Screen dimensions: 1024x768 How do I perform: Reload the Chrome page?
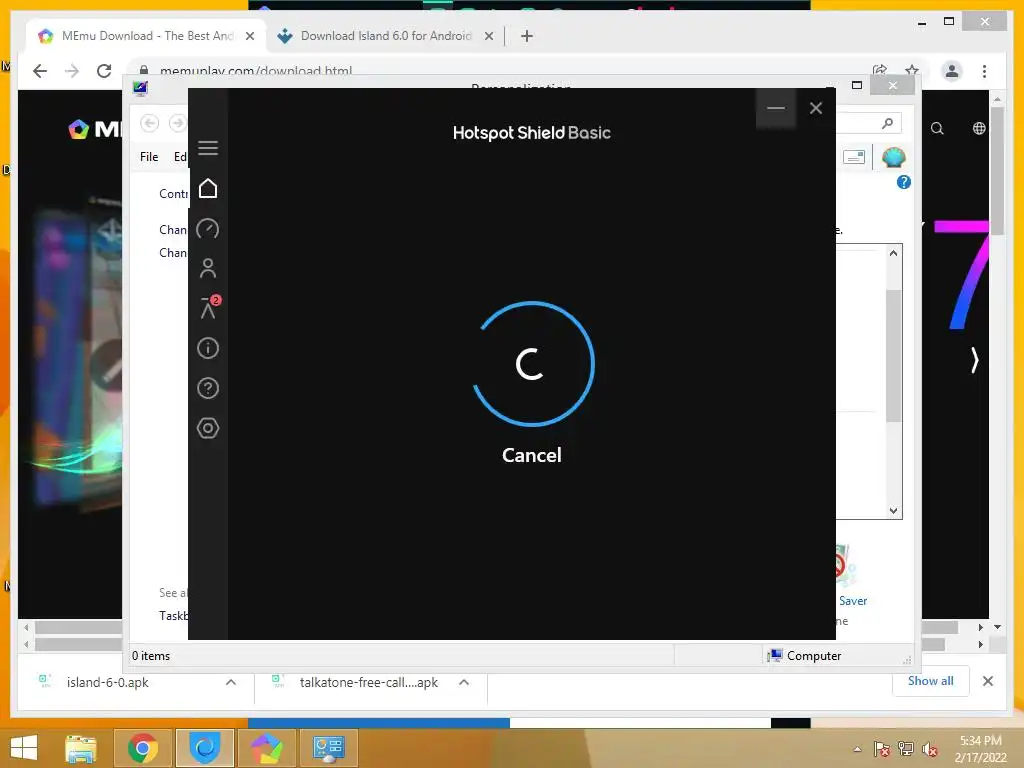point(104,71)
